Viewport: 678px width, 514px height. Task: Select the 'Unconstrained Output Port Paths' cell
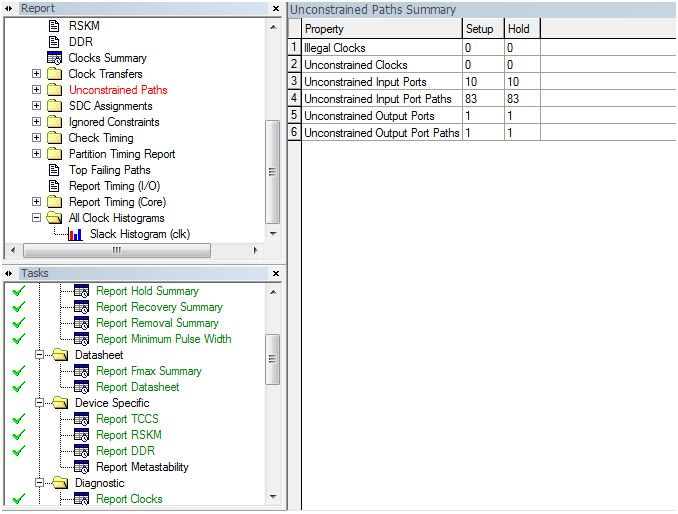point(382,133)
